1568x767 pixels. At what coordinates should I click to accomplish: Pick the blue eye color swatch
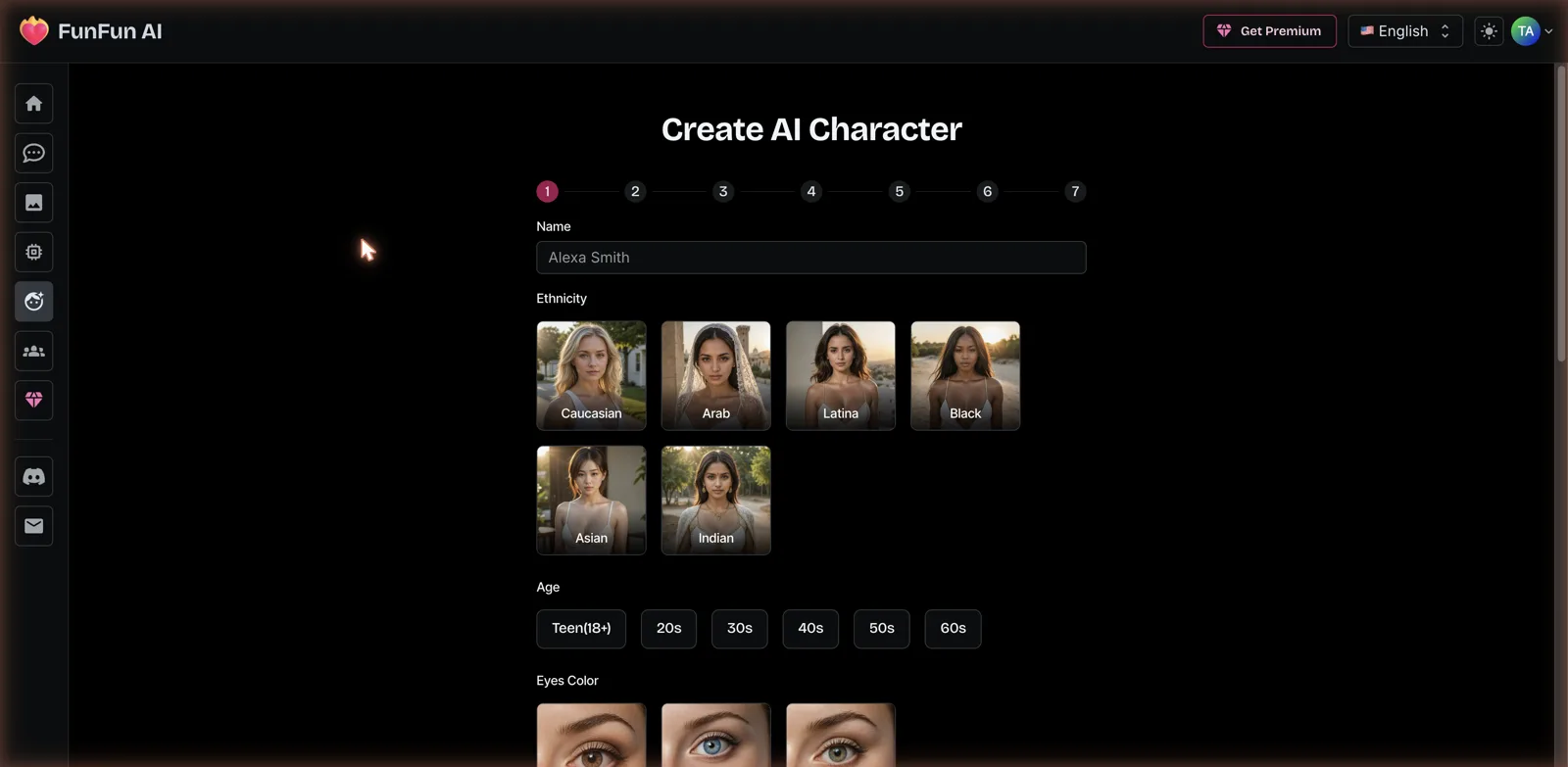pyautogui.click(x=716, y=736)
